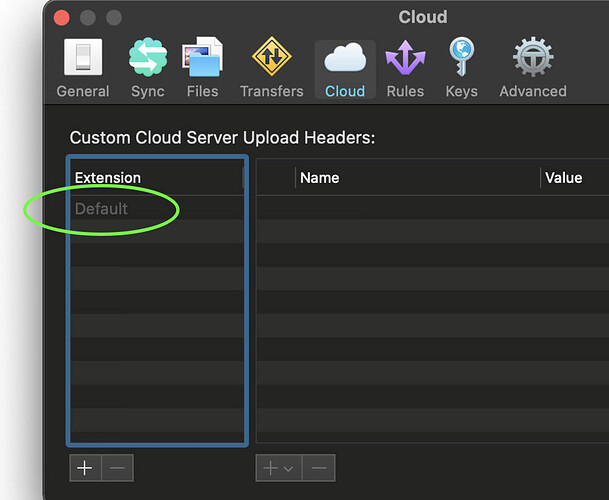Select the Keys preferences icon

[x=461, y=57]
